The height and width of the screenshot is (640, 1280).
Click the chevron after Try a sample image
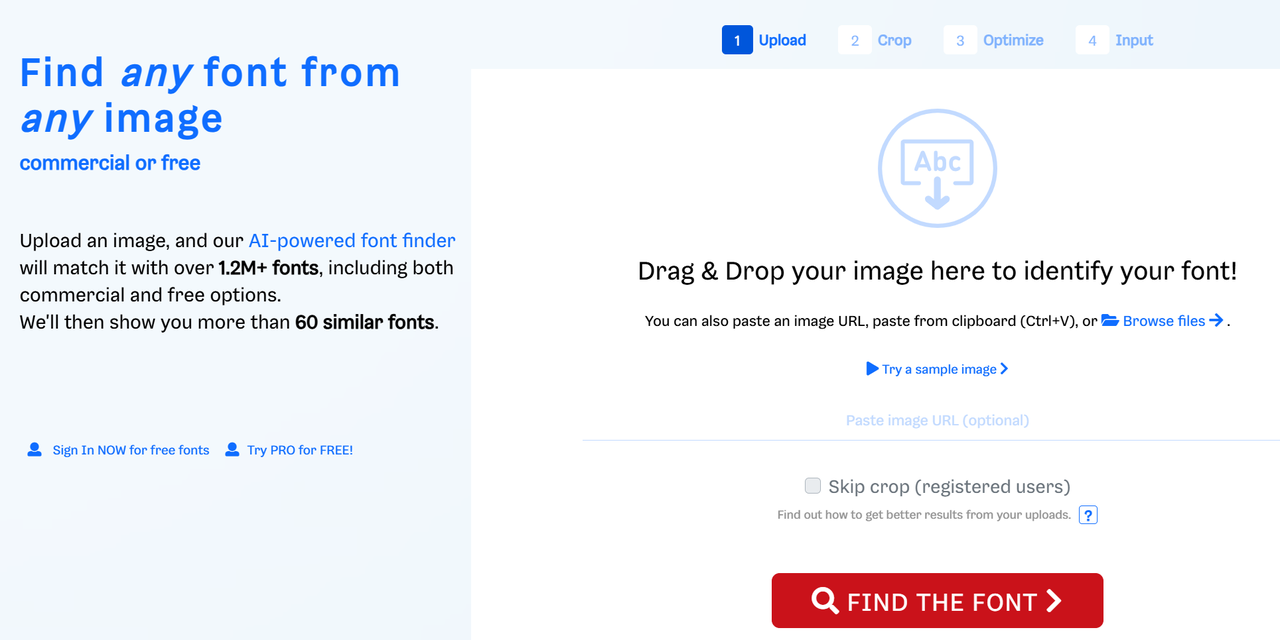(1004, 369)
